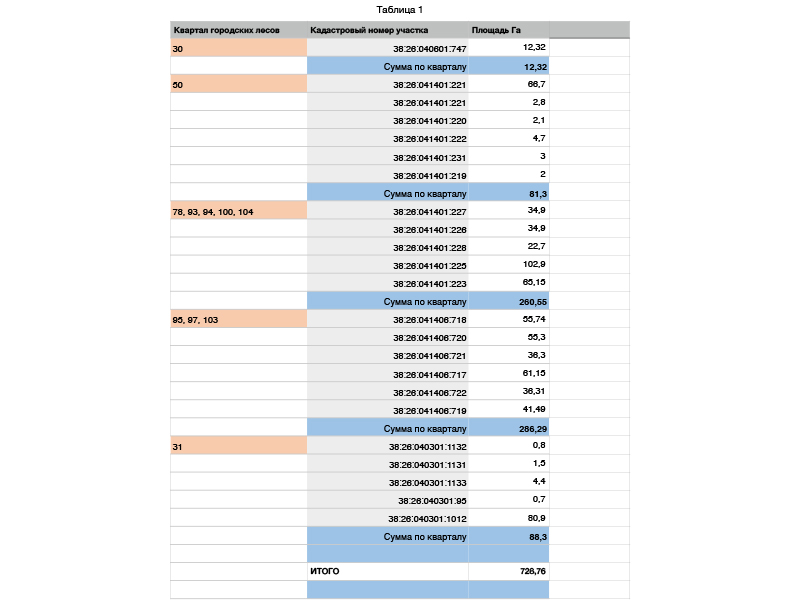Select the ИТОГО label cell
800x600 pixels.
tap(388, 571)
